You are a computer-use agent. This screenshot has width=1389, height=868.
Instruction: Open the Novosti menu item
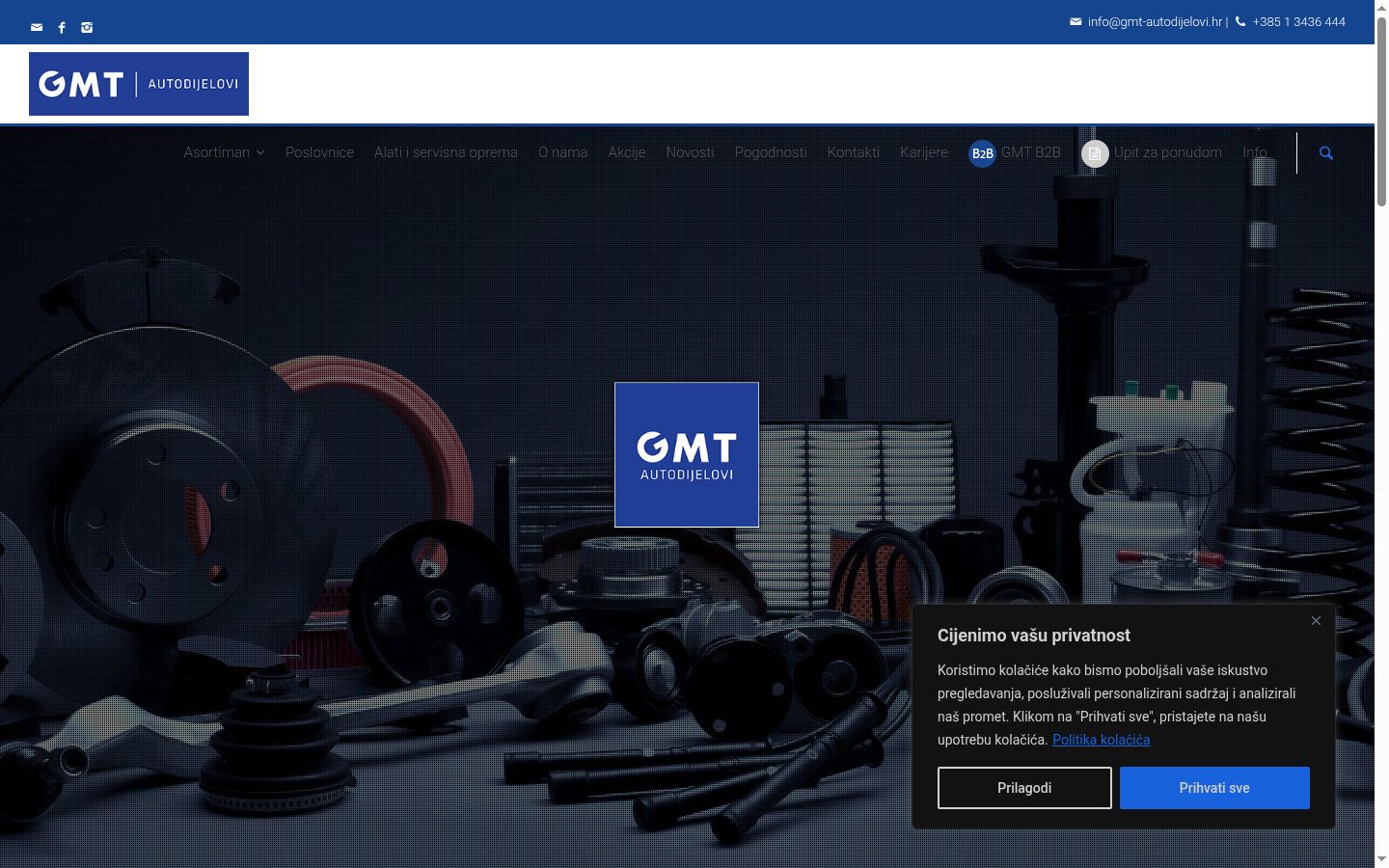click(x=690, y=152)
